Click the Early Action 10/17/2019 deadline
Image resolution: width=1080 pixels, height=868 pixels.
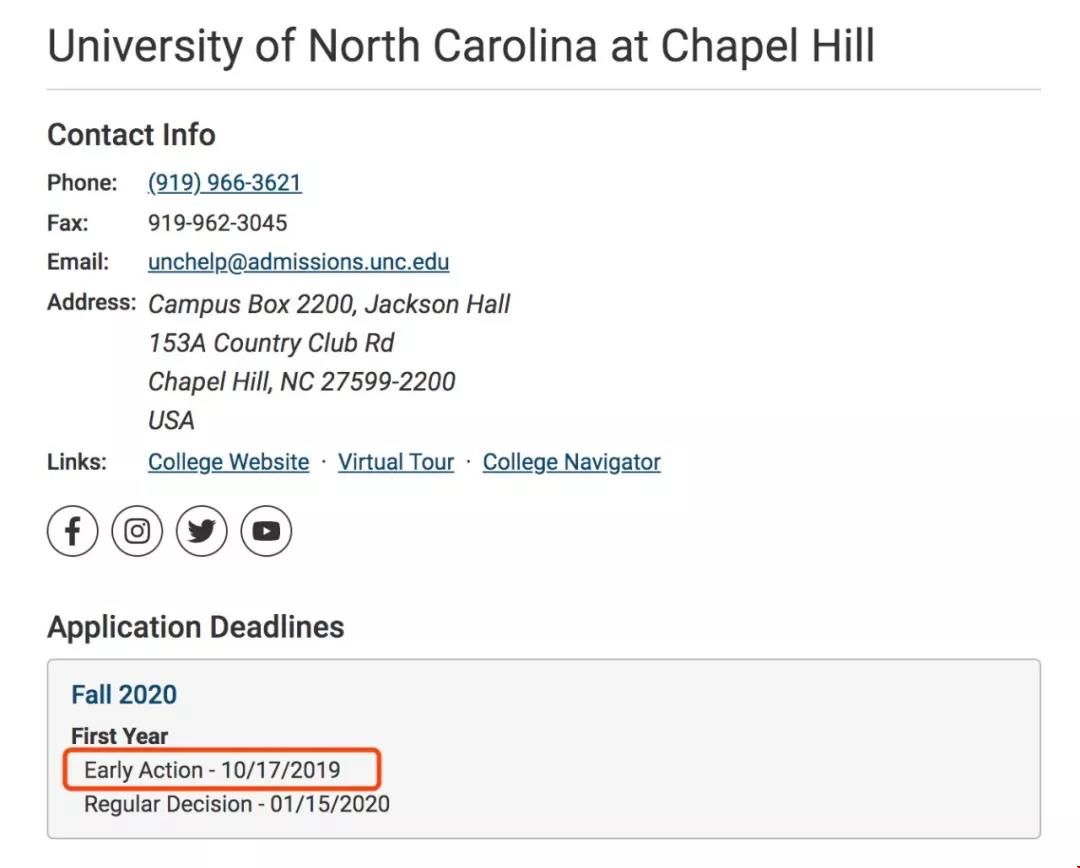click(x=212, y=770)
